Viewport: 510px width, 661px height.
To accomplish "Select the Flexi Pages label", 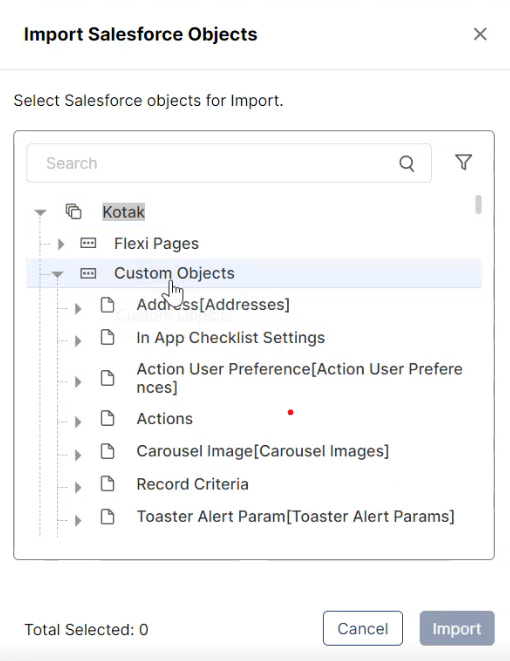I will [x=156, y=244].
